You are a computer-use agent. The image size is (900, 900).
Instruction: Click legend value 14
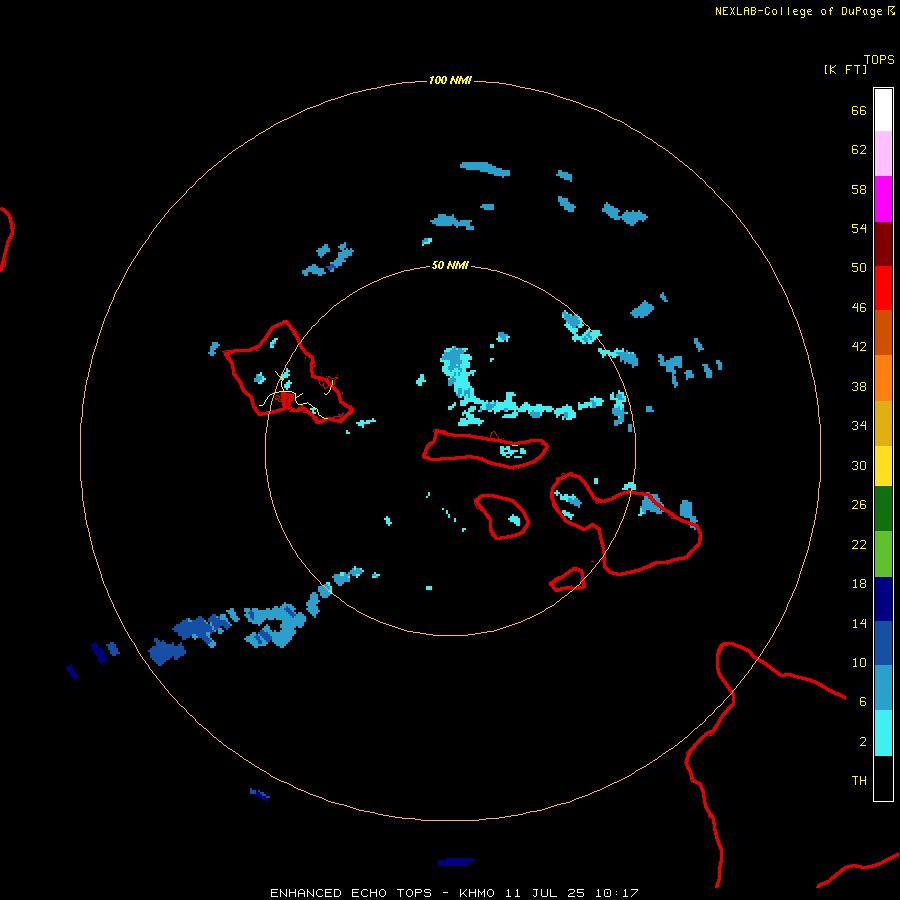[859, 623]
